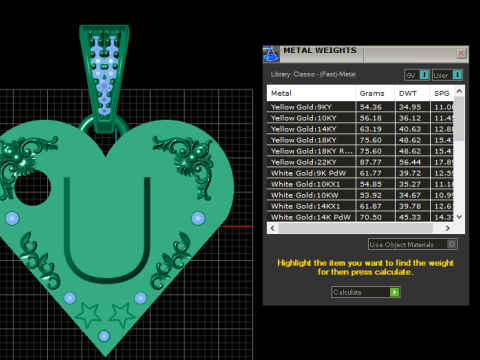Viewport: 480px width, 360px height.
Task: Select the bottom-most gem on the heart
Action: point(104,336)
